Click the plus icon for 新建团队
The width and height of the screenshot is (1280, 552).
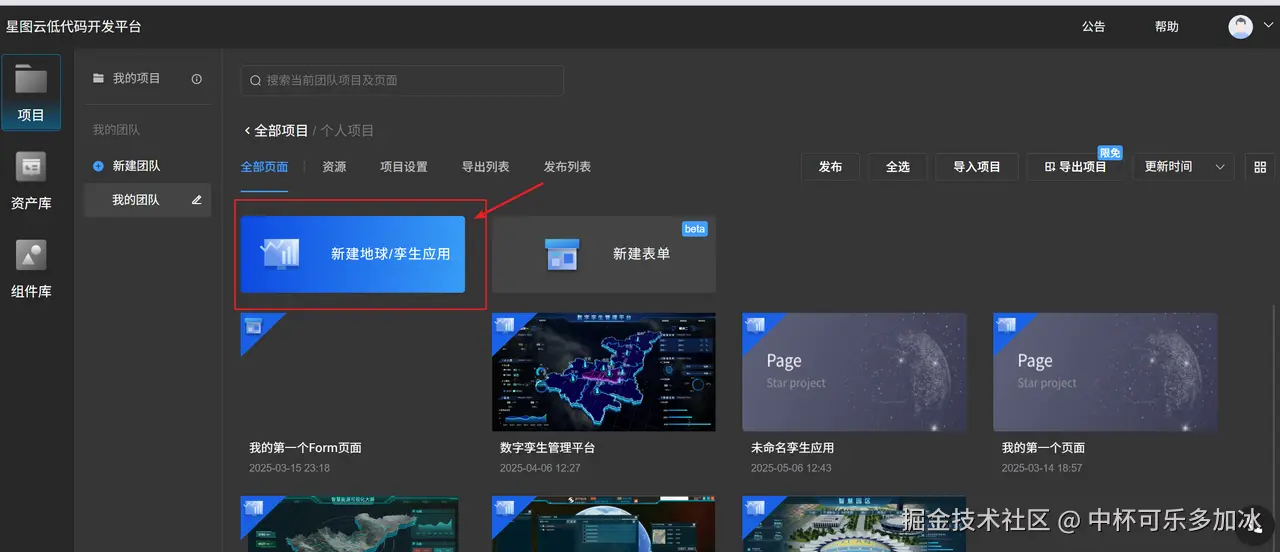[x=98, y=166]
